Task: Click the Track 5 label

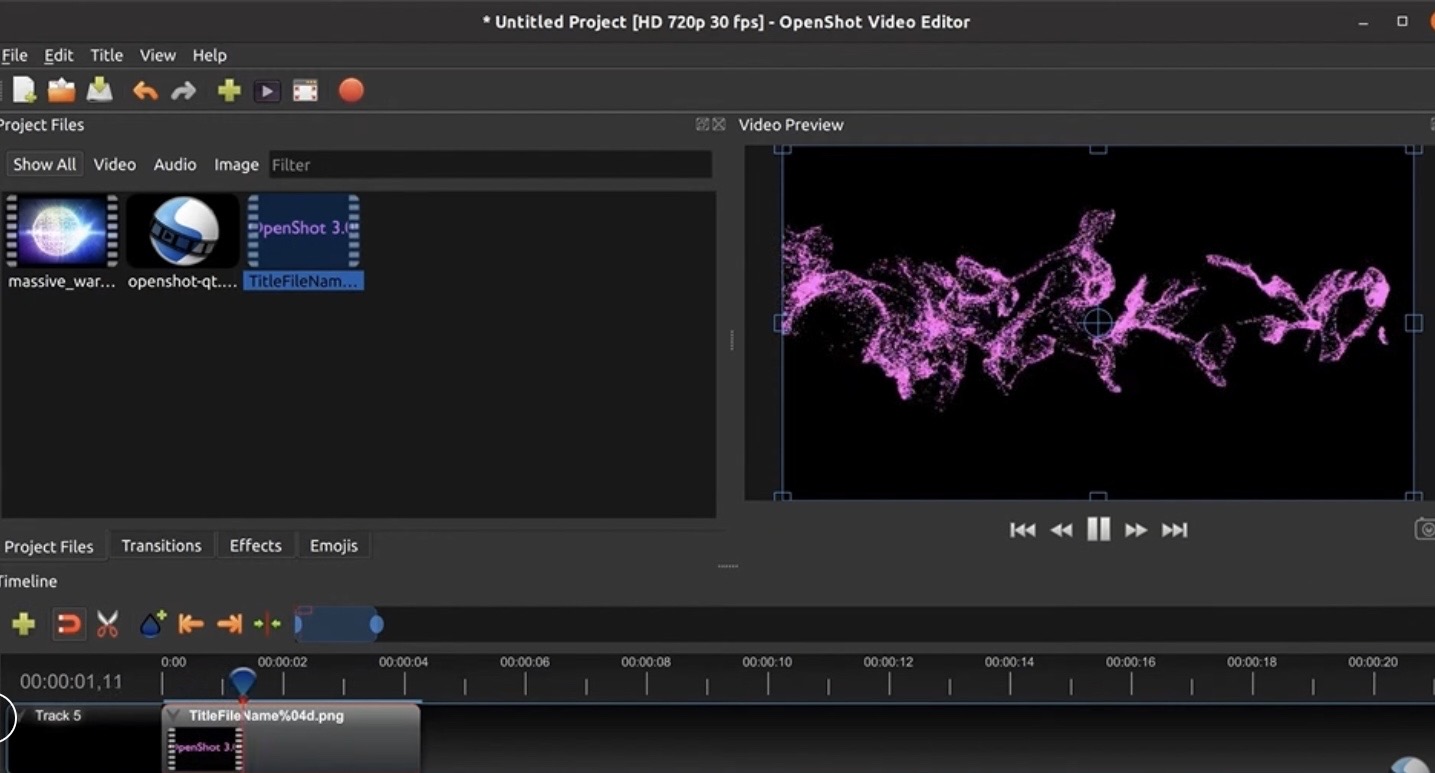Action: point(58,715)
